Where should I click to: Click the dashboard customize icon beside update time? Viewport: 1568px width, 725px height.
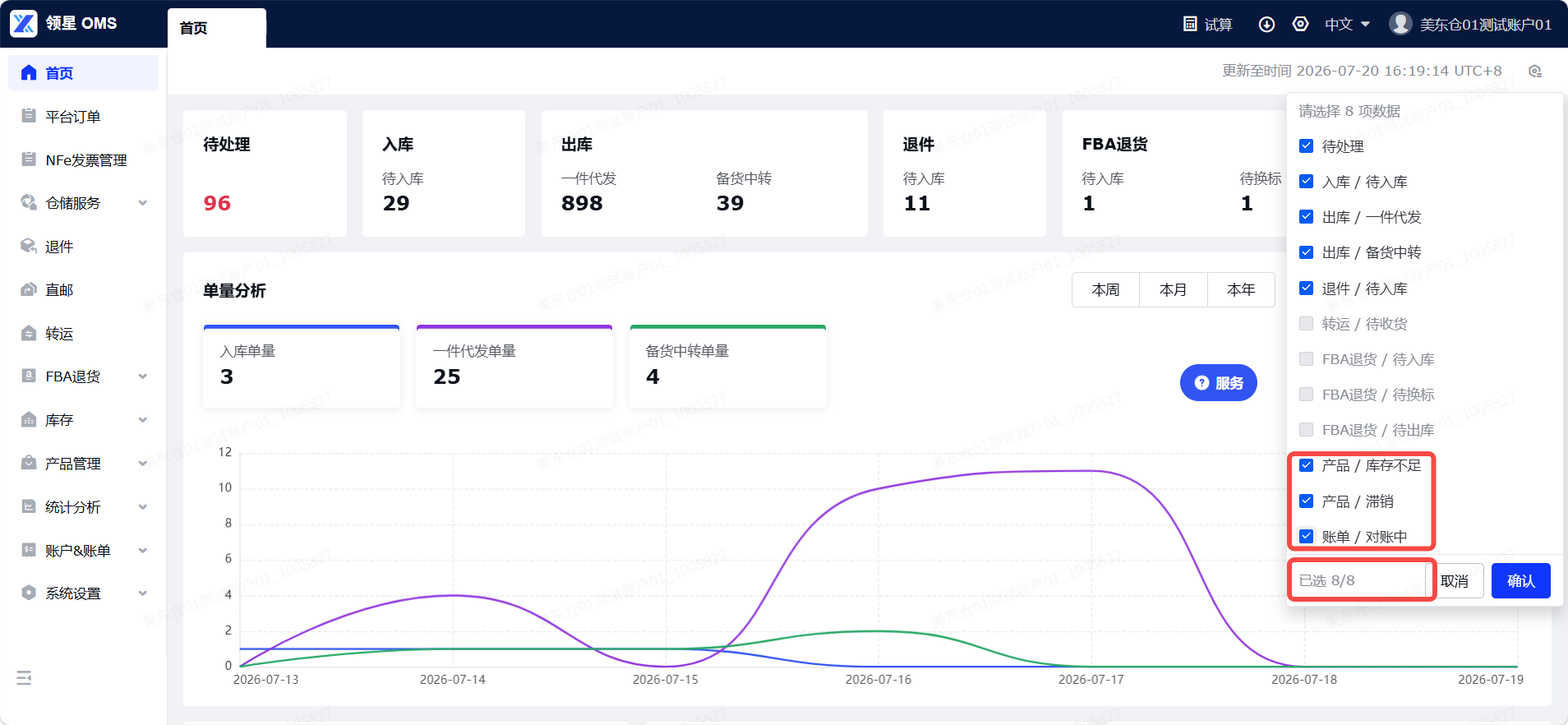[x=1534, y=72]
